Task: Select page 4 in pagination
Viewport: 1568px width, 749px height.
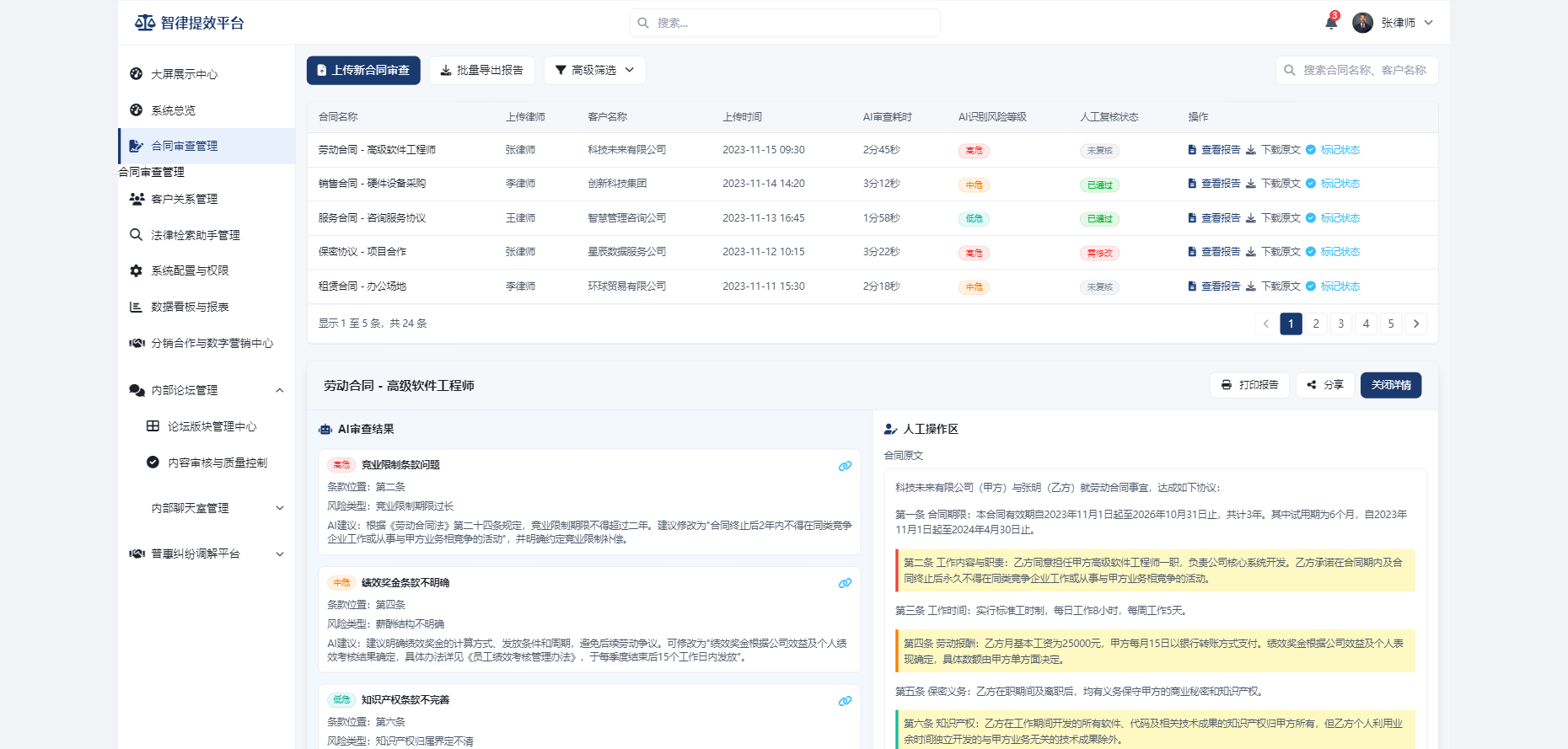Action: [1367, 324]
